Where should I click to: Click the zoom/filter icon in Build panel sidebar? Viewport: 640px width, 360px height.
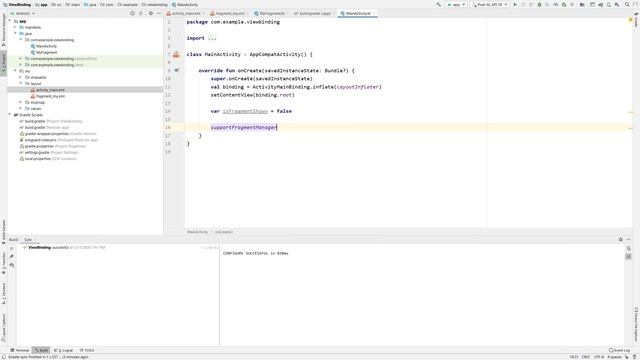pos(12,265)
